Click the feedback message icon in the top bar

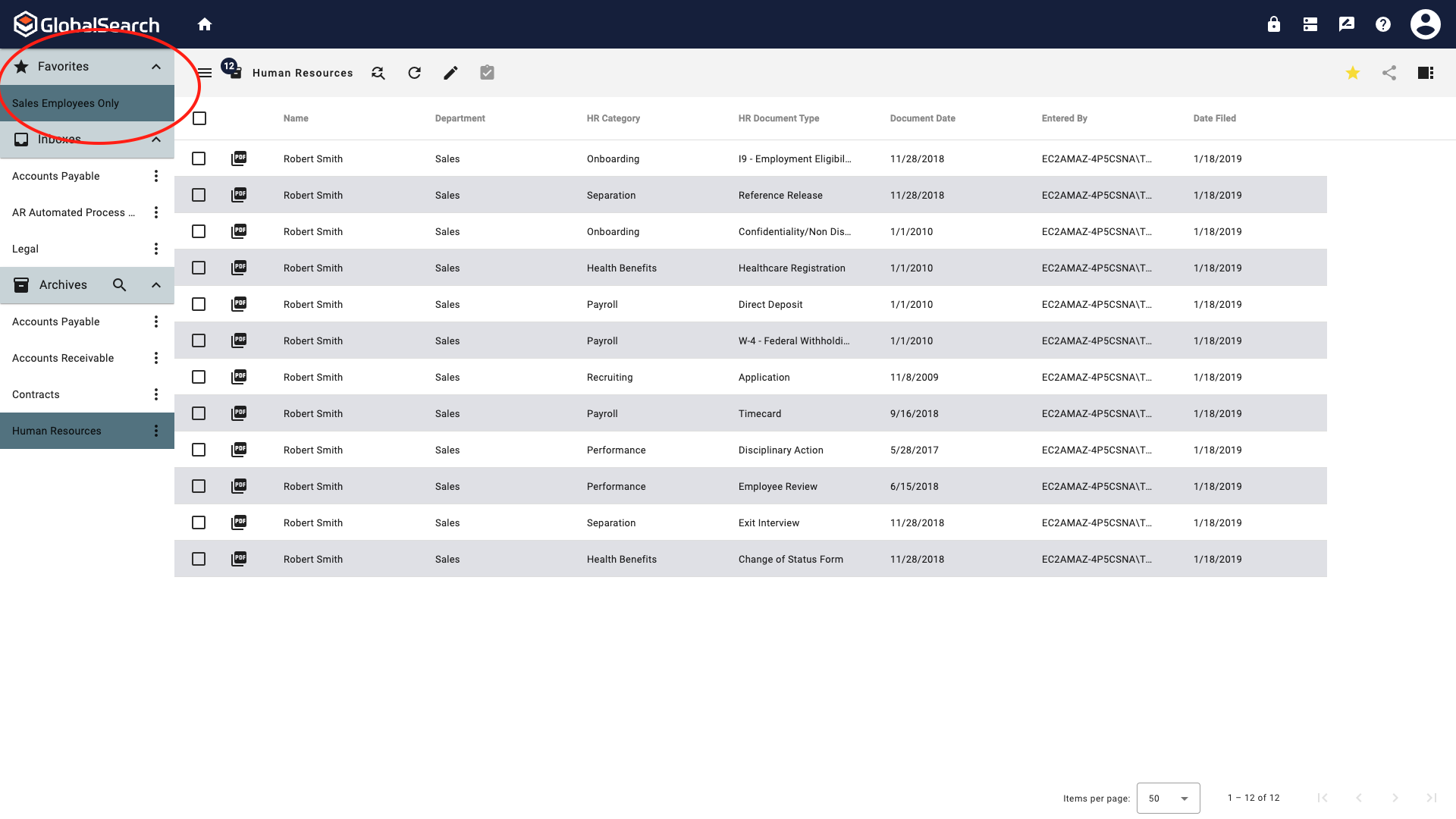point(1346,24)
